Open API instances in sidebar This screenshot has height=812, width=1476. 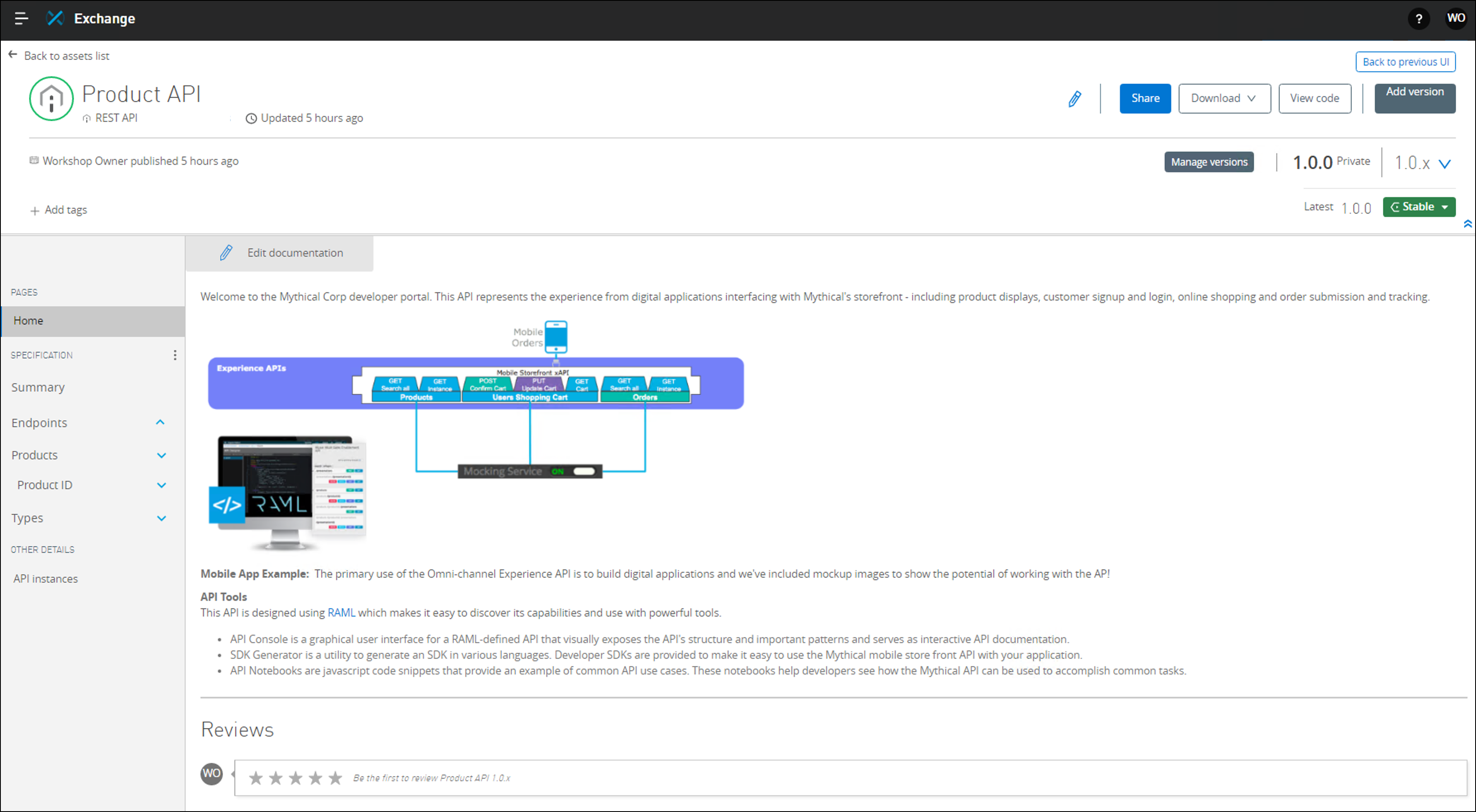46,579
